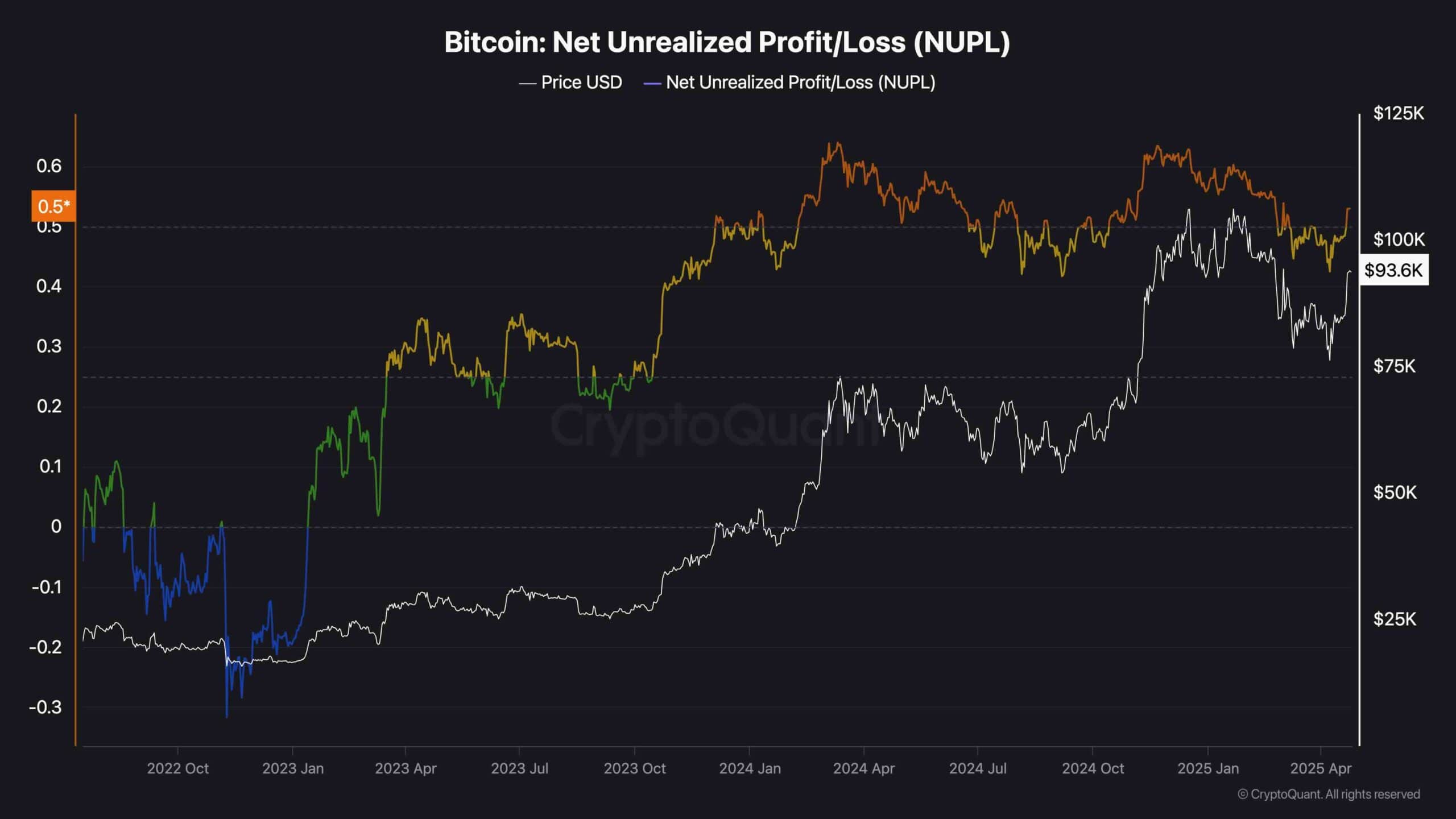
Task: Click the $25K price axis label
Action: pyautogui.click(x=1395, y=619)
